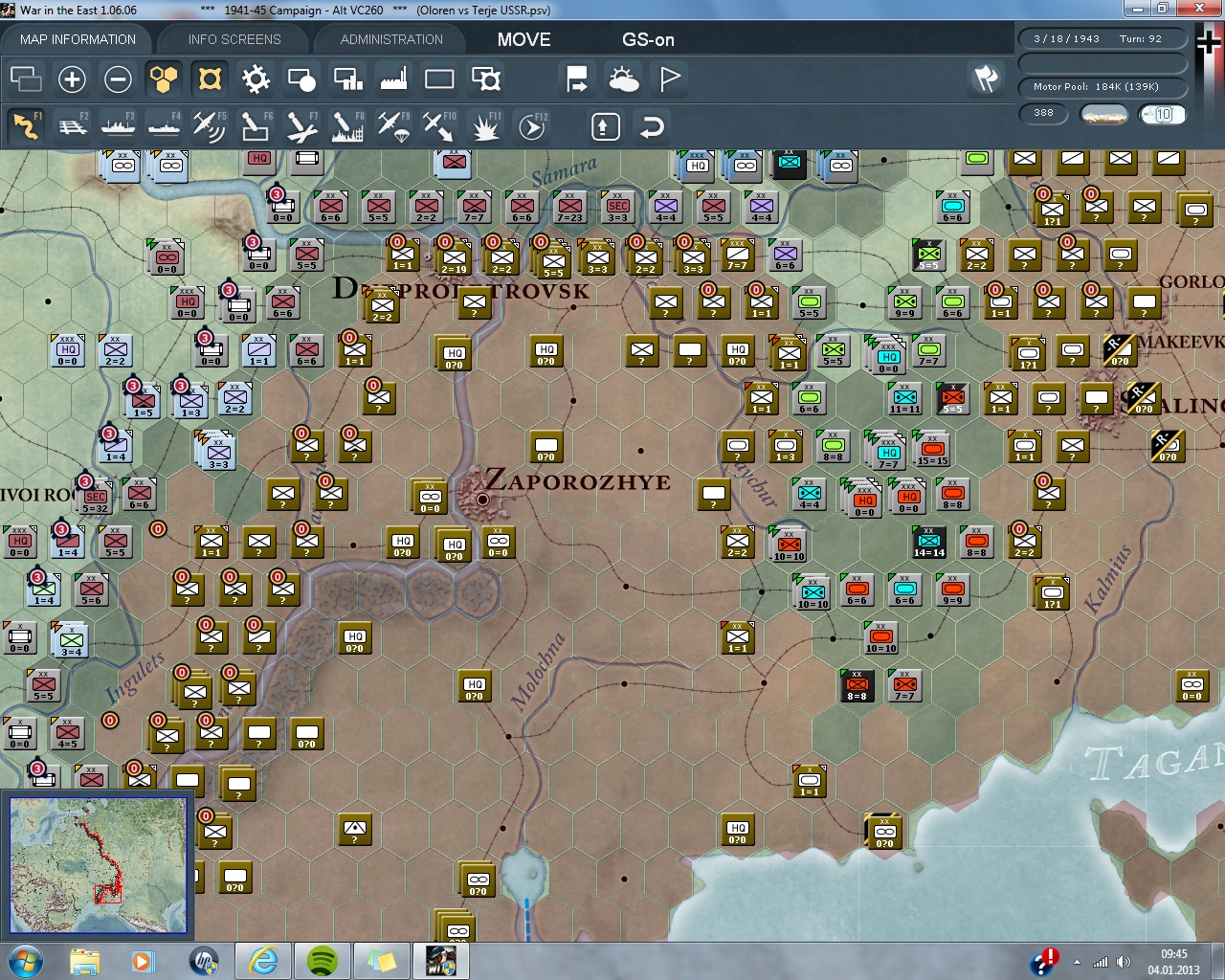
Task: Click the minimap thumbnail
Action: click(98, 864)
